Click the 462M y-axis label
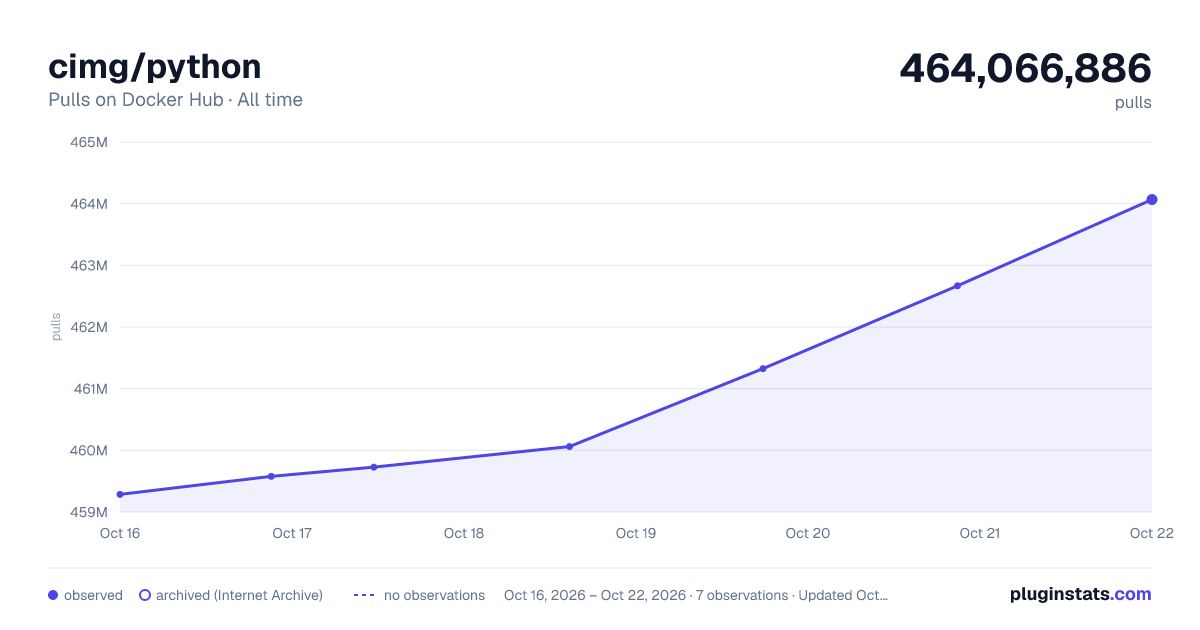1200x630 pixels. pos(89,327)
